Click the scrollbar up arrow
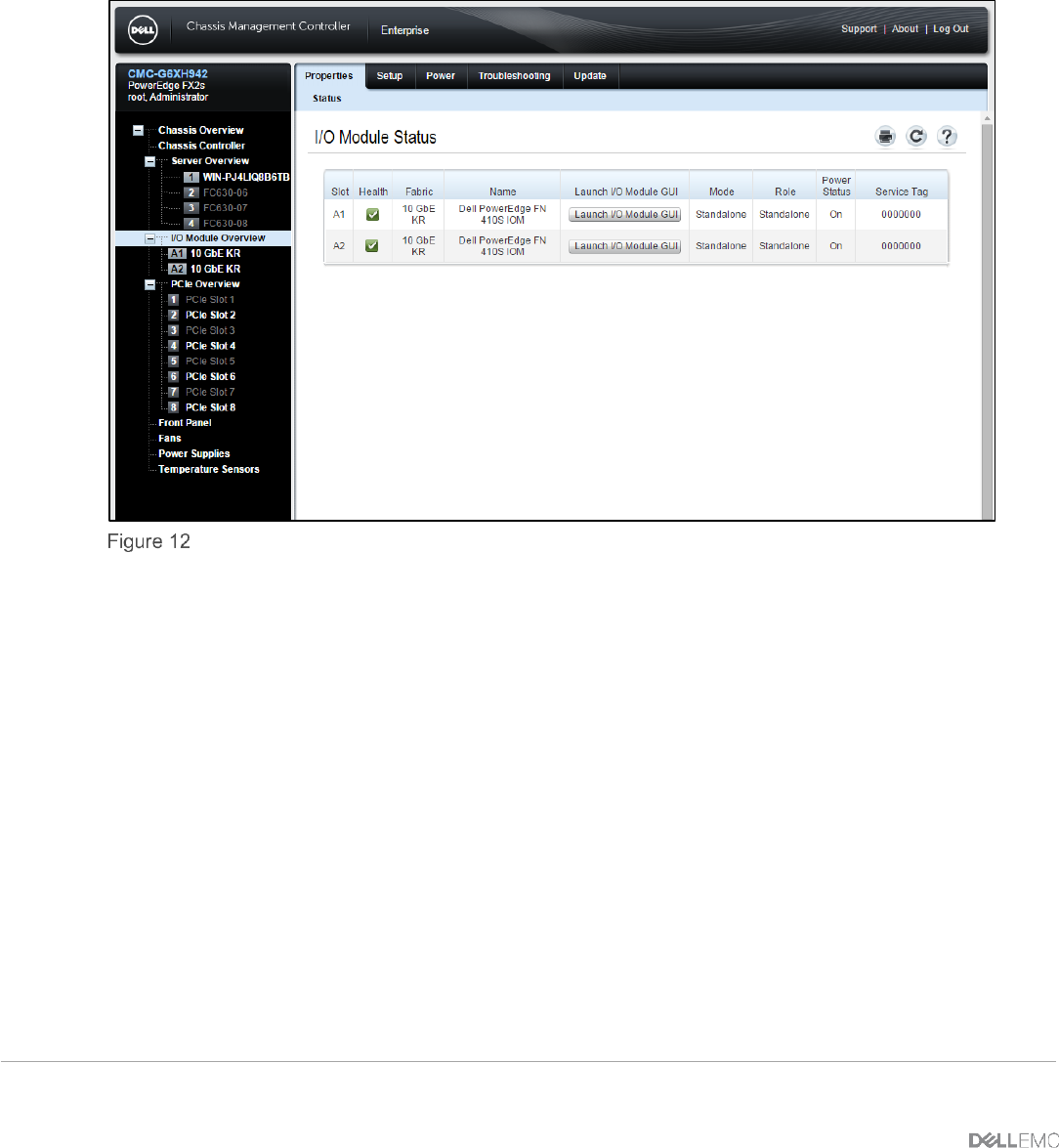The image size is (1059, 1148). point(988,118)
